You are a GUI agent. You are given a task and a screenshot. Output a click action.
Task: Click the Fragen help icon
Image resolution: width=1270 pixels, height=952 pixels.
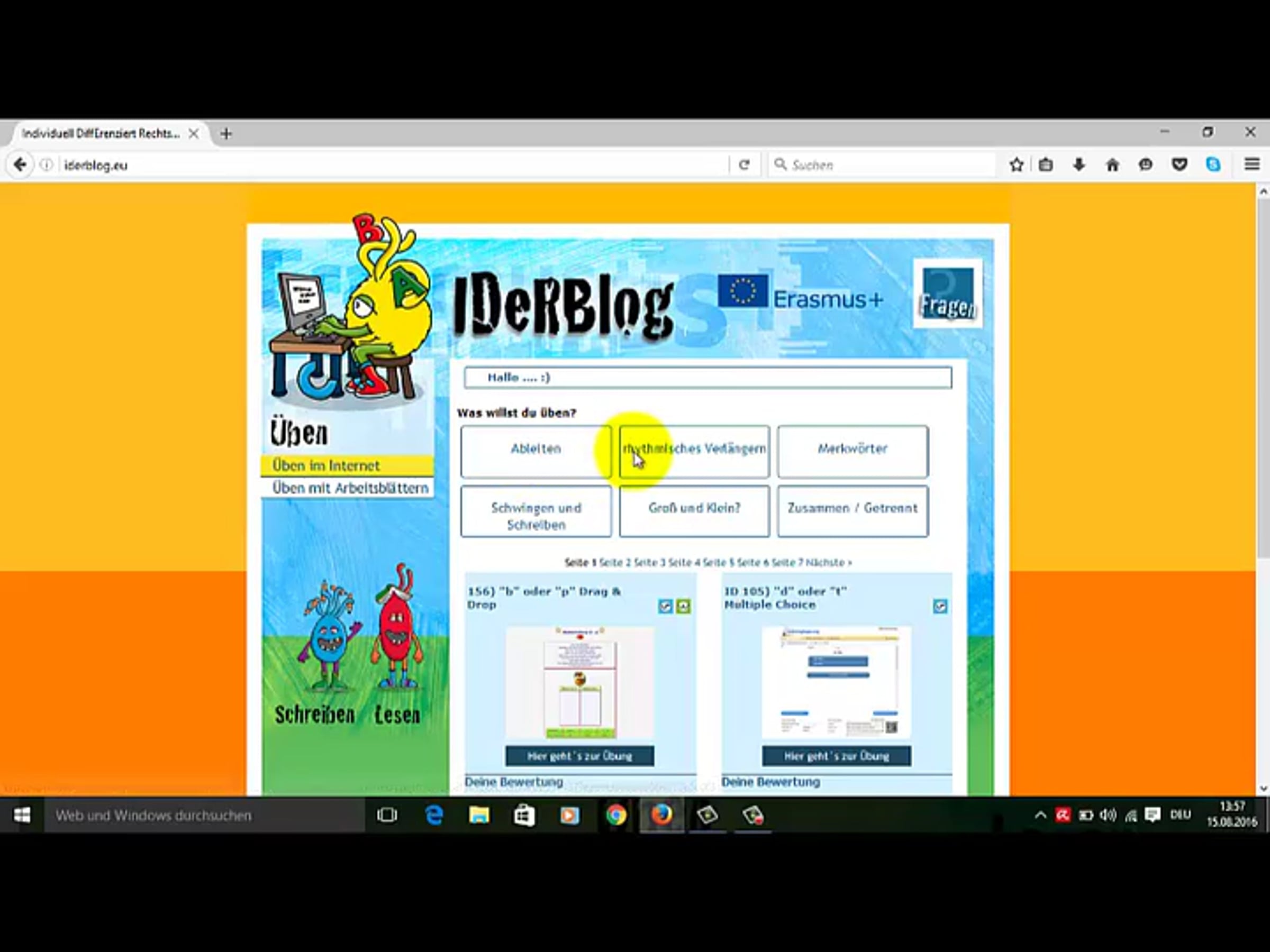point(947,294)
